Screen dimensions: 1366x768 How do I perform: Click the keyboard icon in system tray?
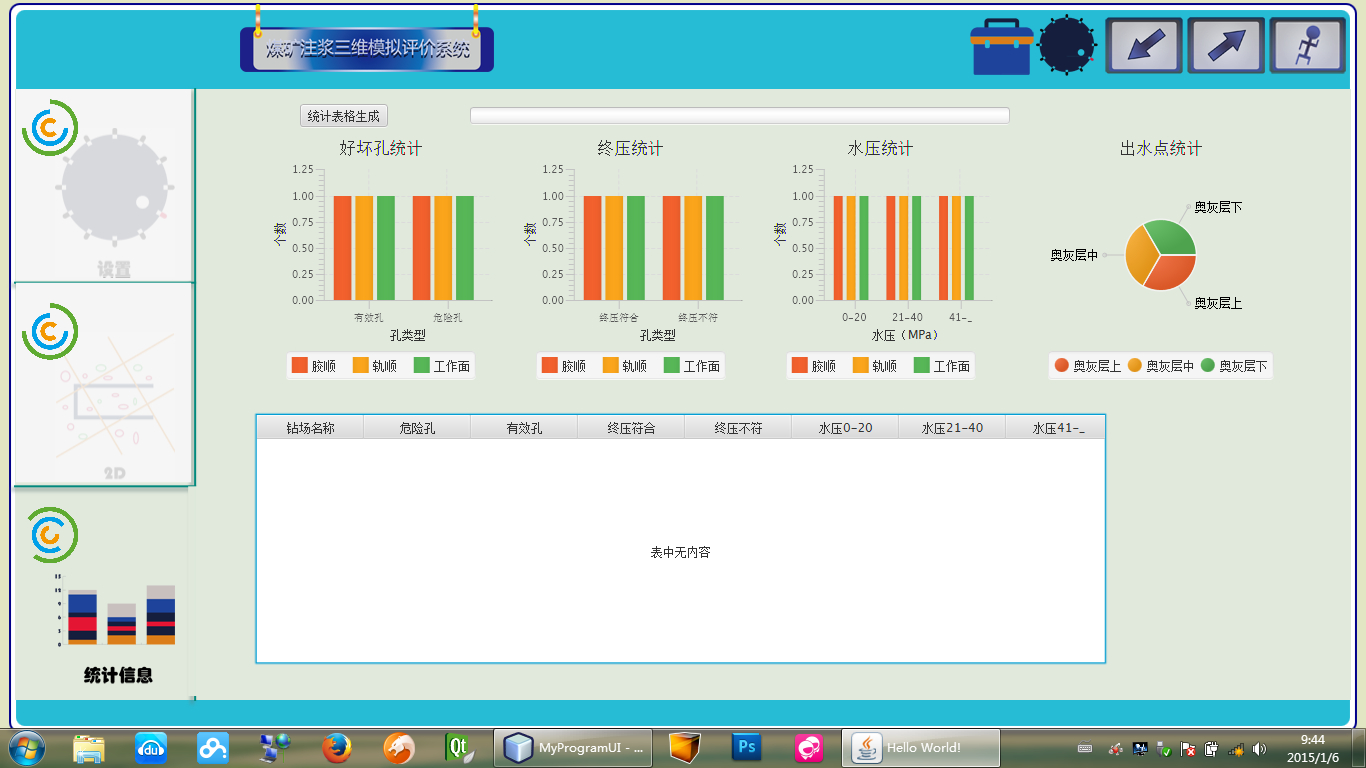[1085, 748]
